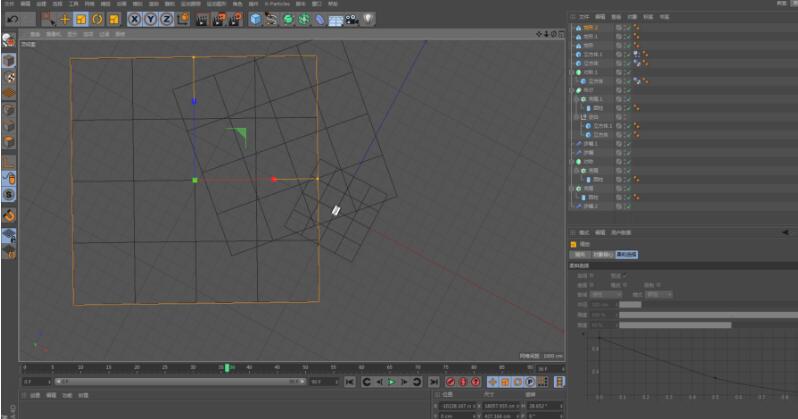Expand the bottom 步幅.2 object hierarchy
The image size is (798, 419).
pyautogui.click(x=572, y=206)
